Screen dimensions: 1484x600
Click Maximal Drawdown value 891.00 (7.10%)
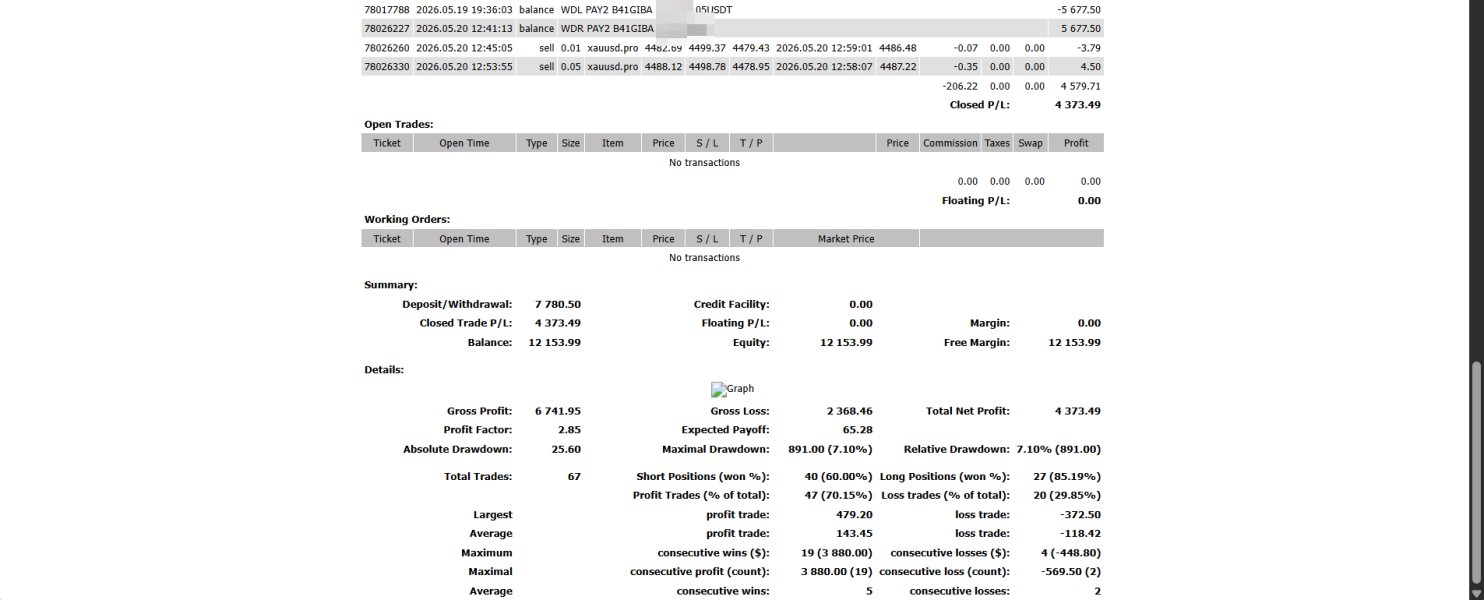point(828,449)
